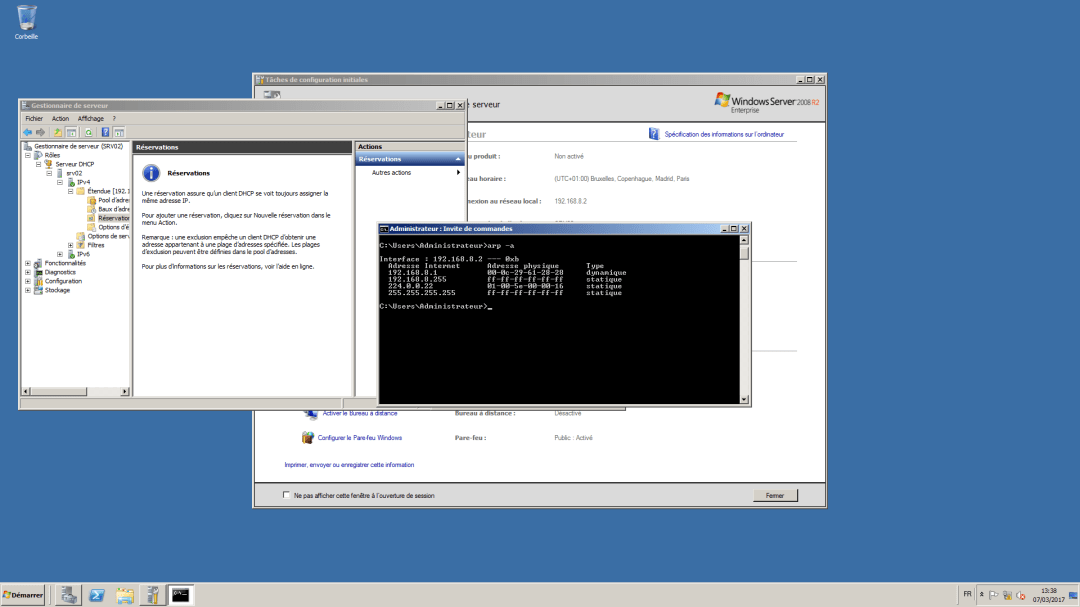This screenshot has width=1080, height=607.
Task: Click the Forward navigation arrow toolbar icon
Action: (40, 132)
